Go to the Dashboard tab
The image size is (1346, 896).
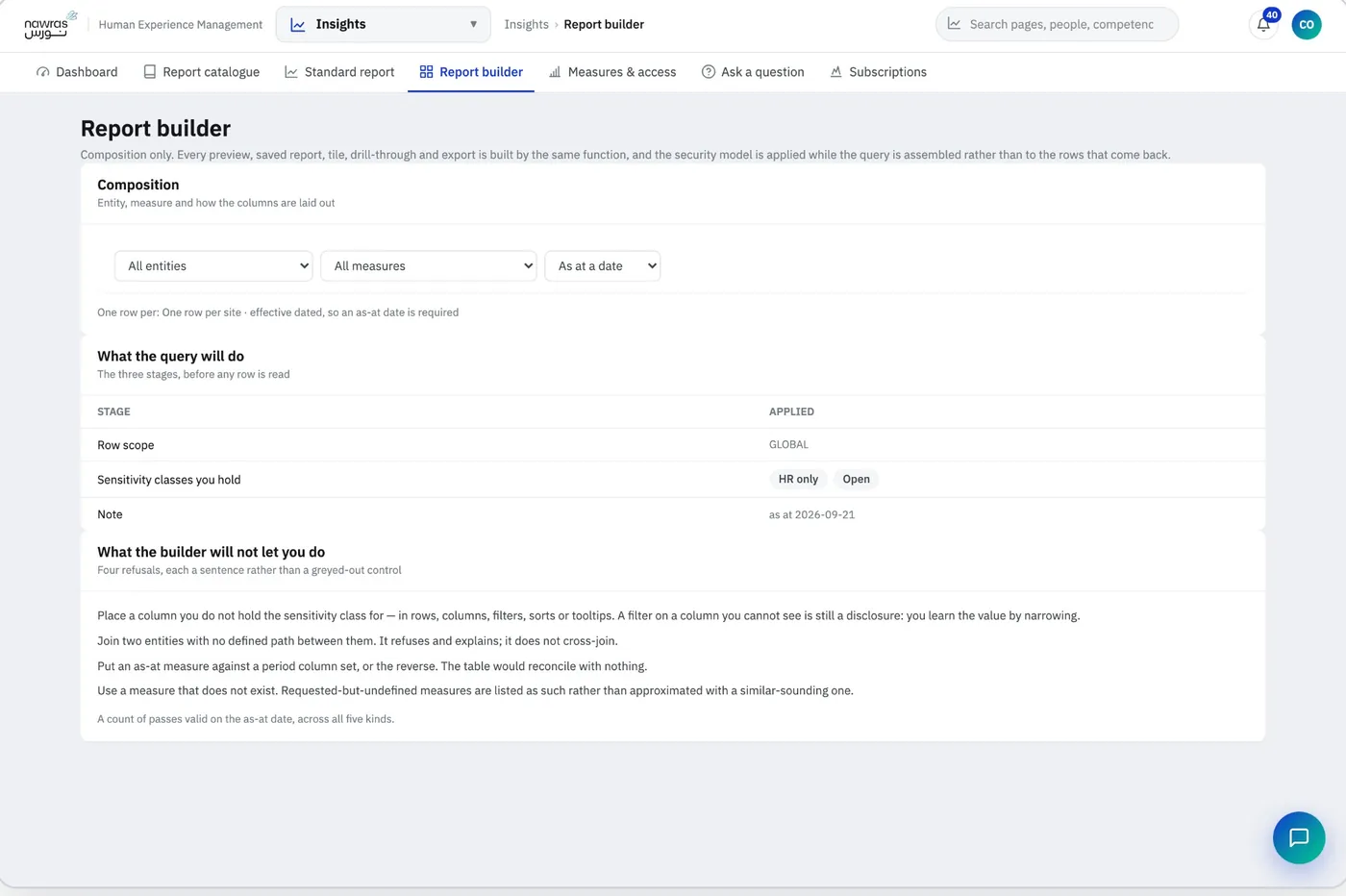(x=77, y=72)
